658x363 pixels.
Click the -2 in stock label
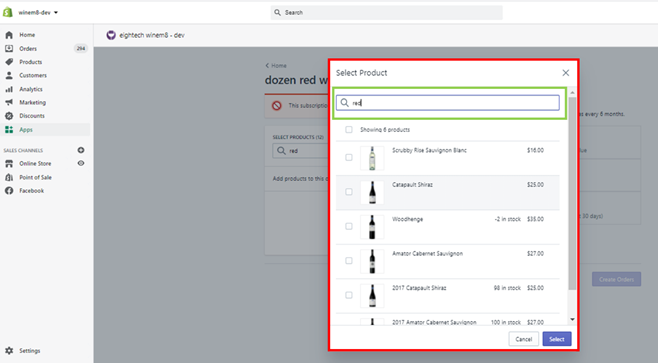coord(507,219)
